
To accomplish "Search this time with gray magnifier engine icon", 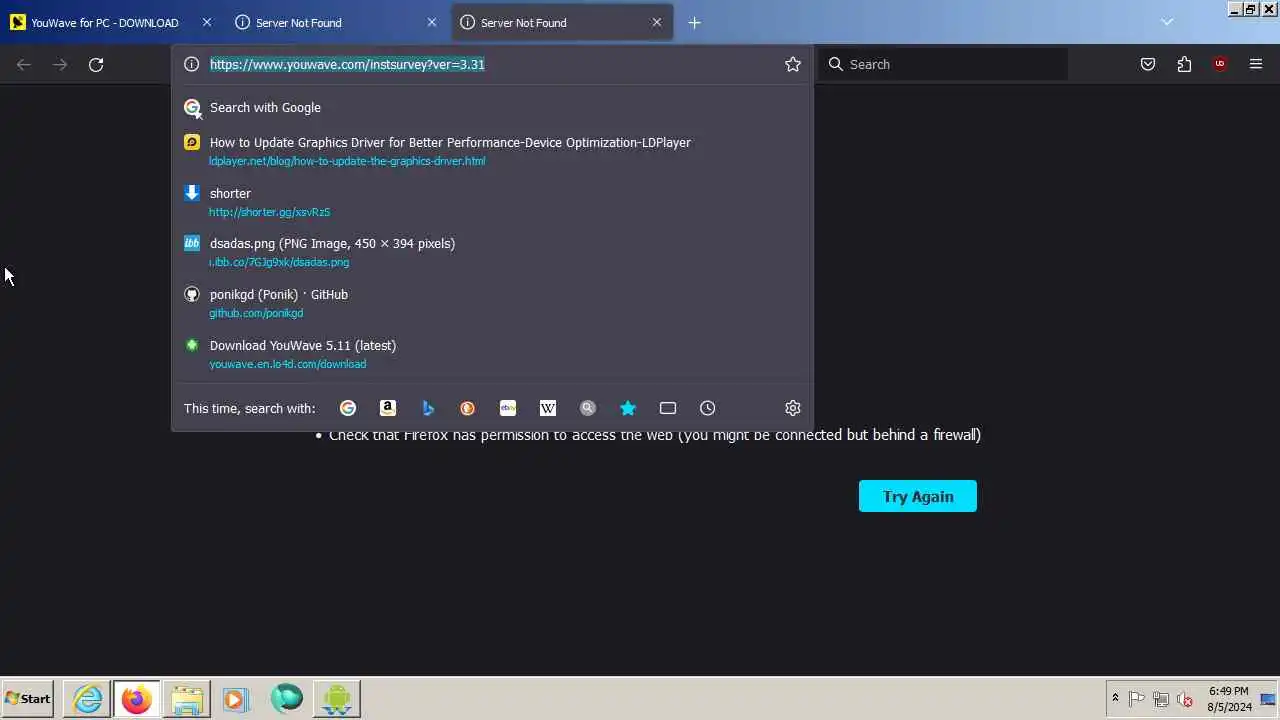I will [x=588, y=408].
